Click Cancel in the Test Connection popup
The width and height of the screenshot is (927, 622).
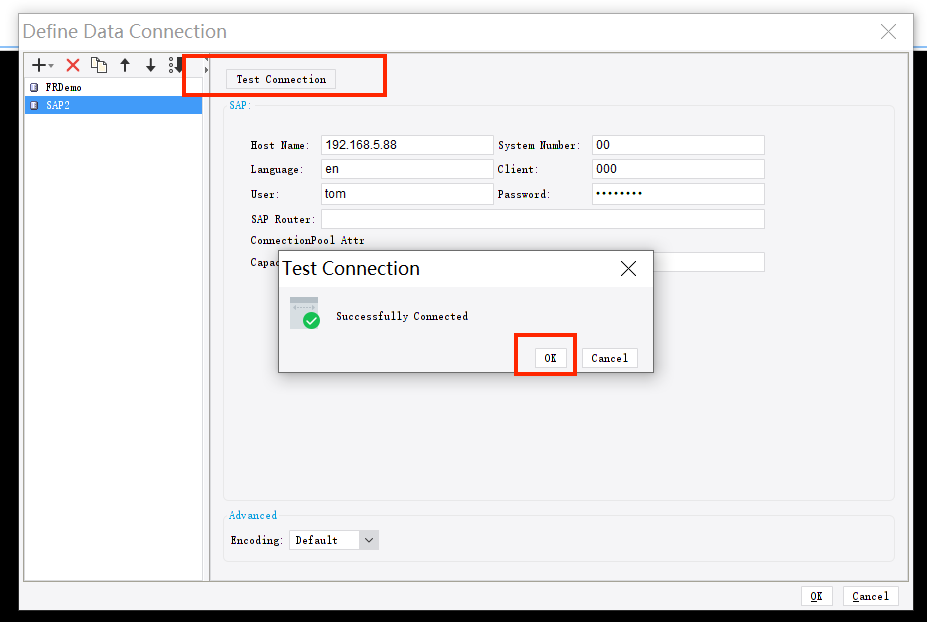pos(610,358)
